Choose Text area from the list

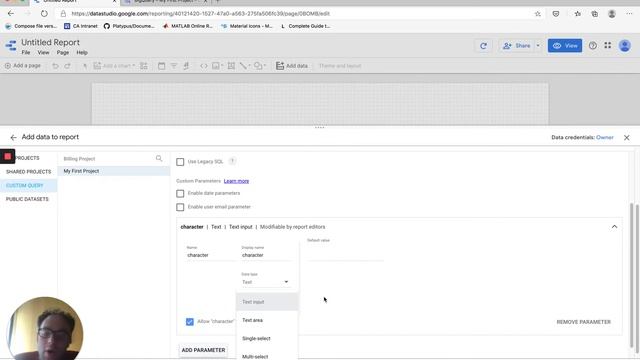[x=267, y=320]
